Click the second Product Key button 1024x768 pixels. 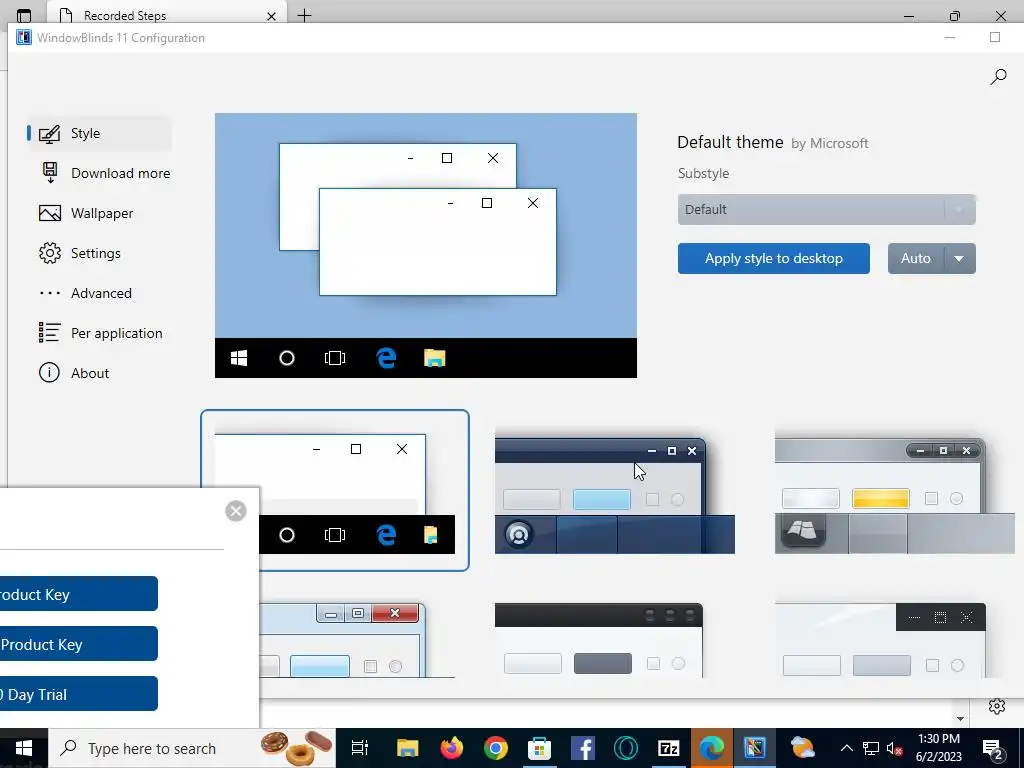click(78, 644)
